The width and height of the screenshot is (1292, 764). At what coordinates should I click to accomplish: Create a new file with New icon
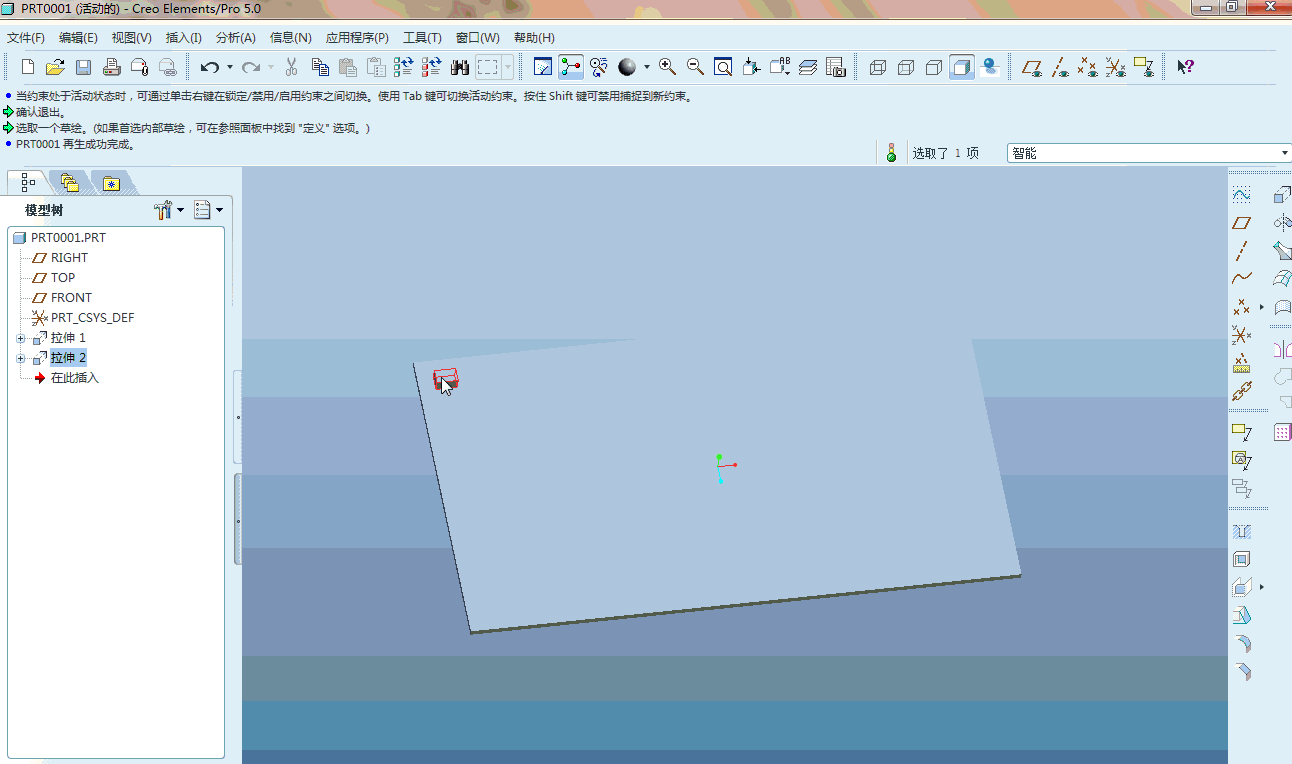tap(28, 67)
